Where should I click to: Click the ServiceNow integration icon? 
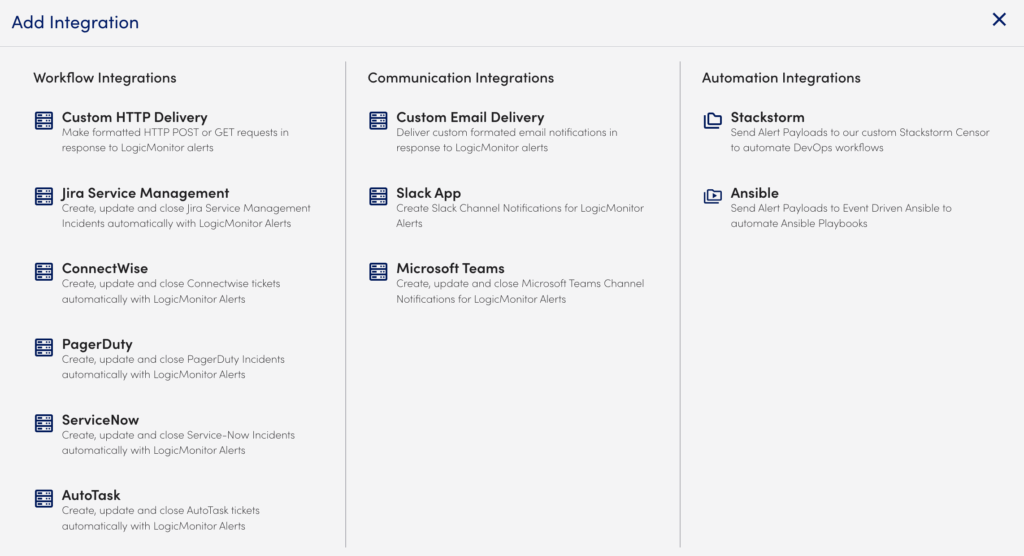pos(43,423)
